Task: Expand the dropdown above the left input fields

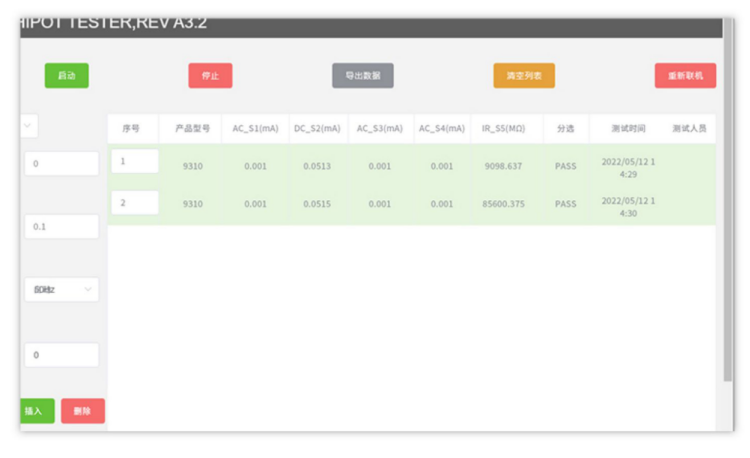Action: point(28,126)
